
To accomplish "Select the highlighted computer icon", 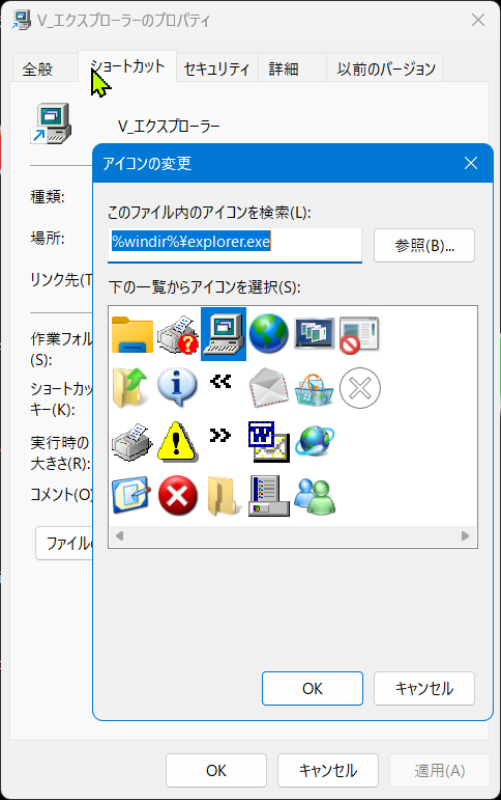I will (x=223, y=334).
